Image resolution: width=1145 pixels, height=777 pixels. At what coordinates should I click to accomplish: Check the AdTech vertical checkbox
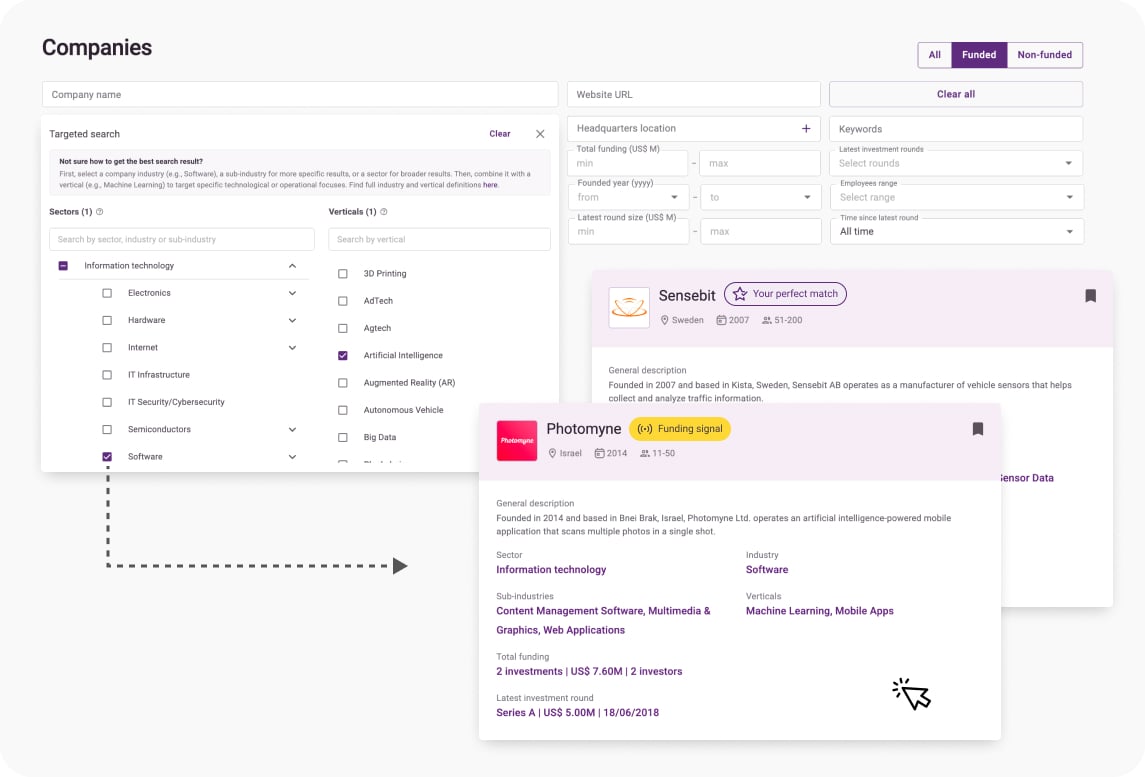point(342,301)
